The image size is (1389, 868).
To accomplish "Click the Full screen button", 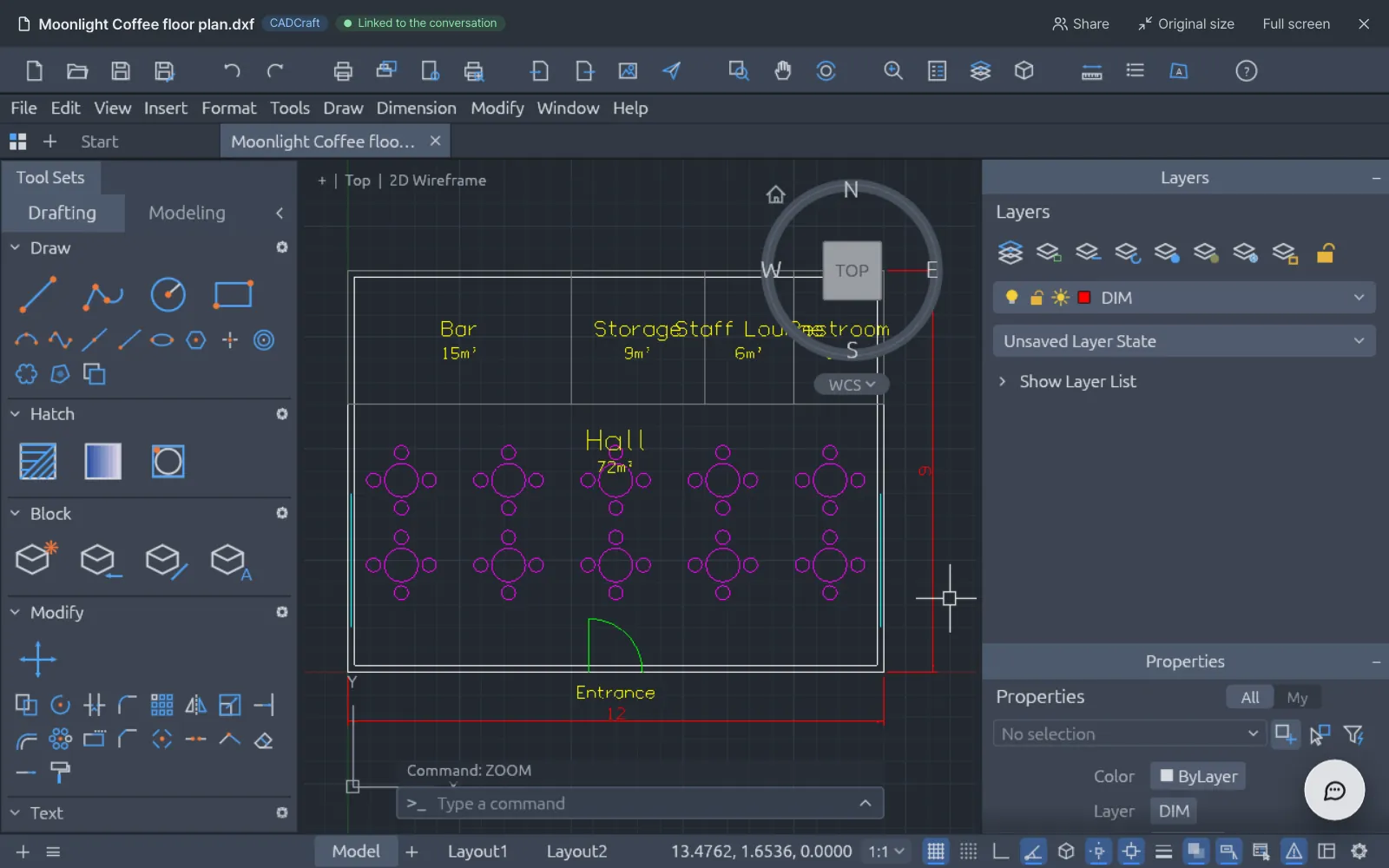I will [x=1296, y=23].
